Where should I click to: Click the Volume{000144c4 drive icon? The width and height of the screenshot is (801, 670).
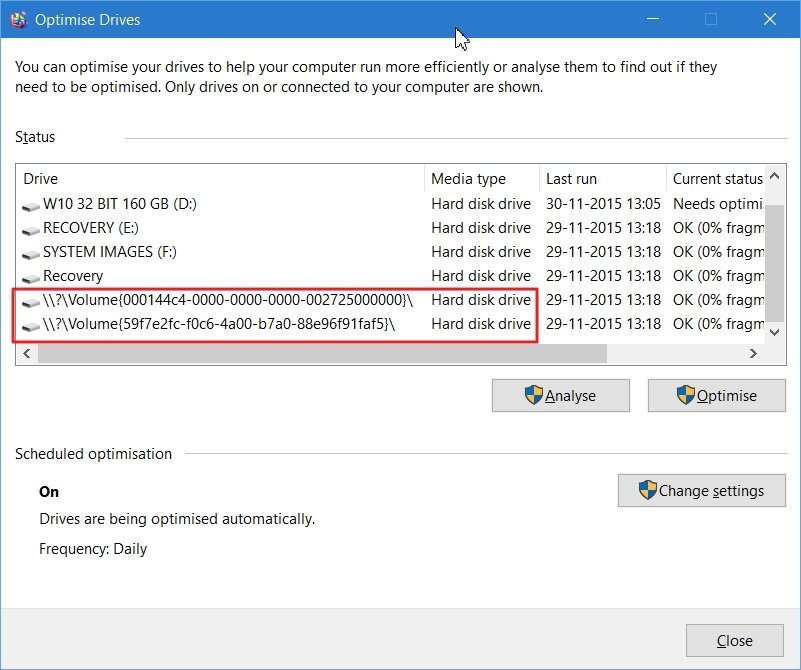[31, 300]
